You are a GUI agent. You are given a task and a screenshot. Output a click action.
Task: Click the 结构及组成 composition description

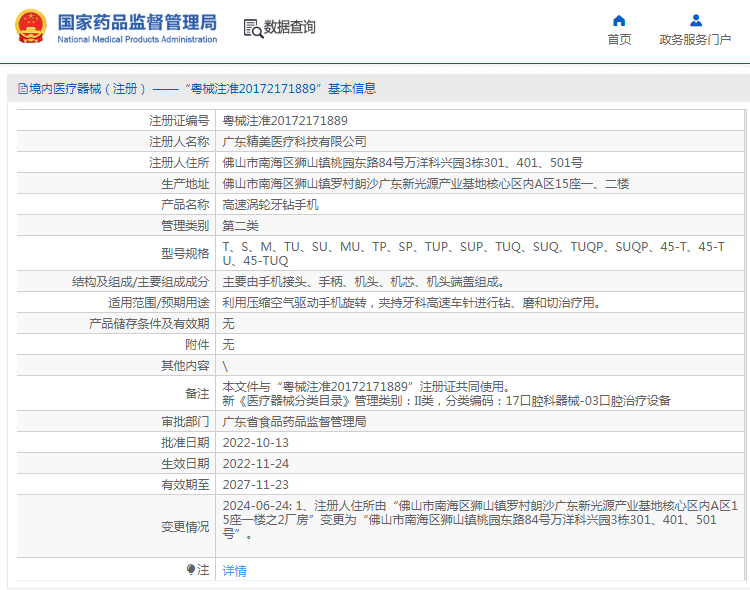click(x=364, y=282)
